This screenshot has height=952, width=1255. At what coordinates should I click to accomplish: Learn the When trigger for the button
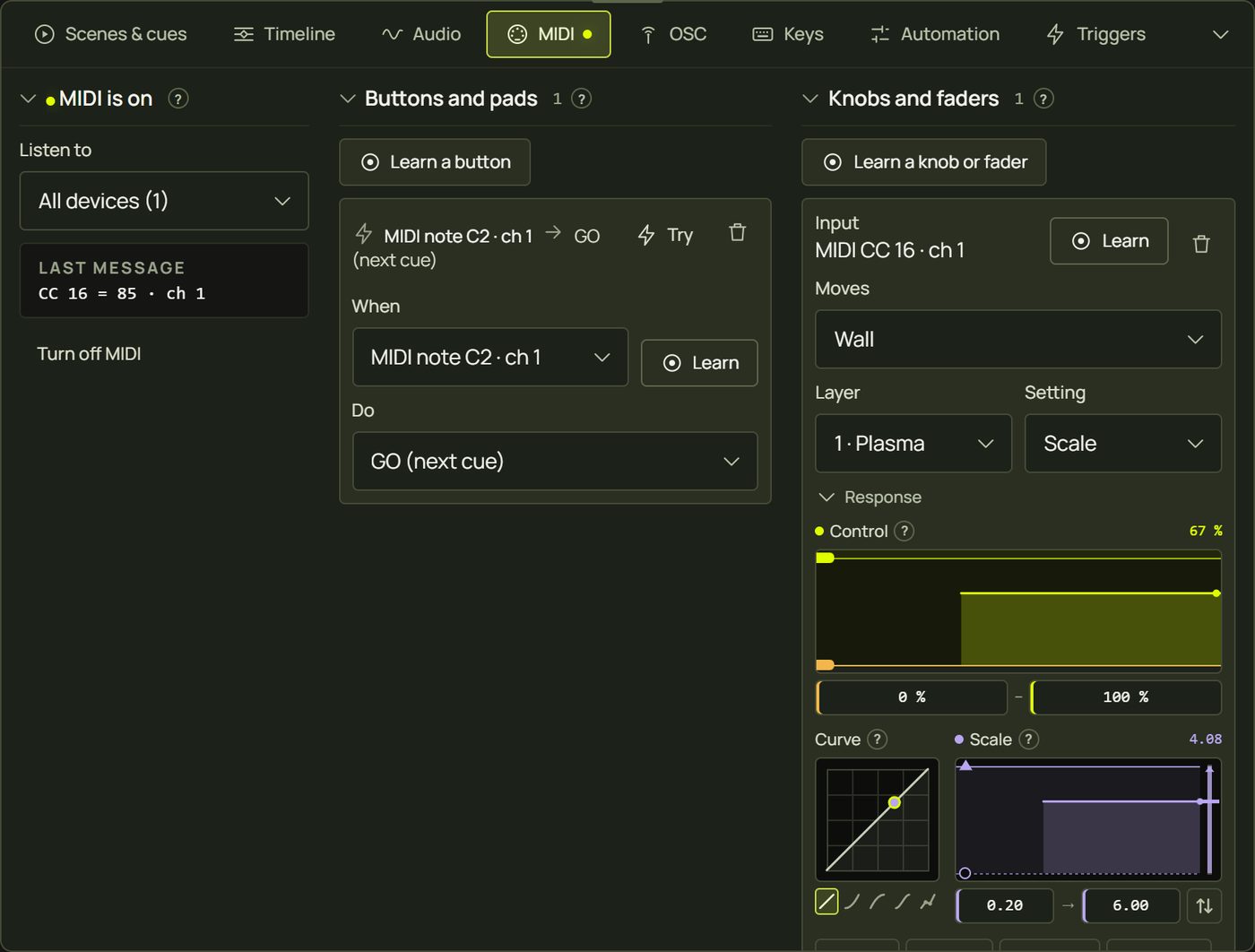699,363
